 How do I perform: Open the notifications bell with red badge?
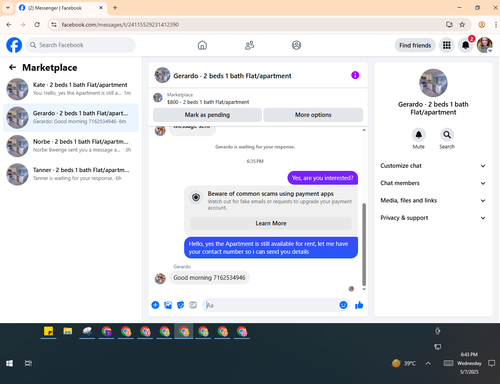pos(466,45)
